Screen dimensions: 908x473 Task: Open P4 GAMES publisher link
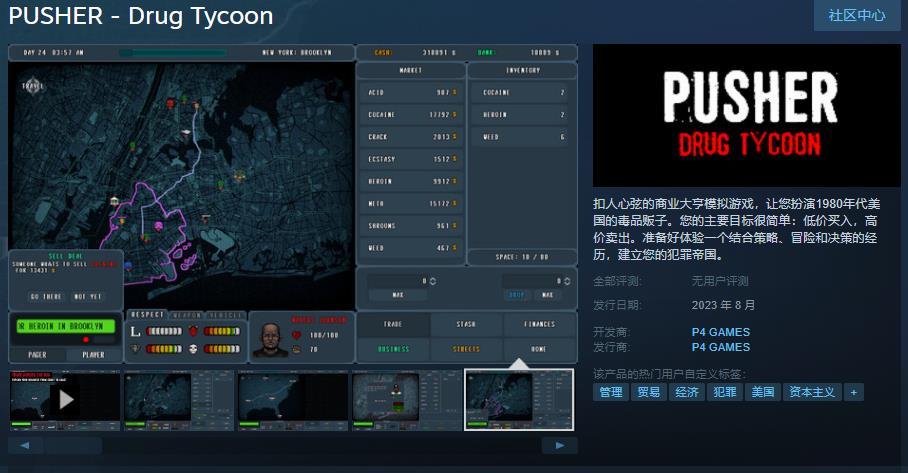click(720, 347)
